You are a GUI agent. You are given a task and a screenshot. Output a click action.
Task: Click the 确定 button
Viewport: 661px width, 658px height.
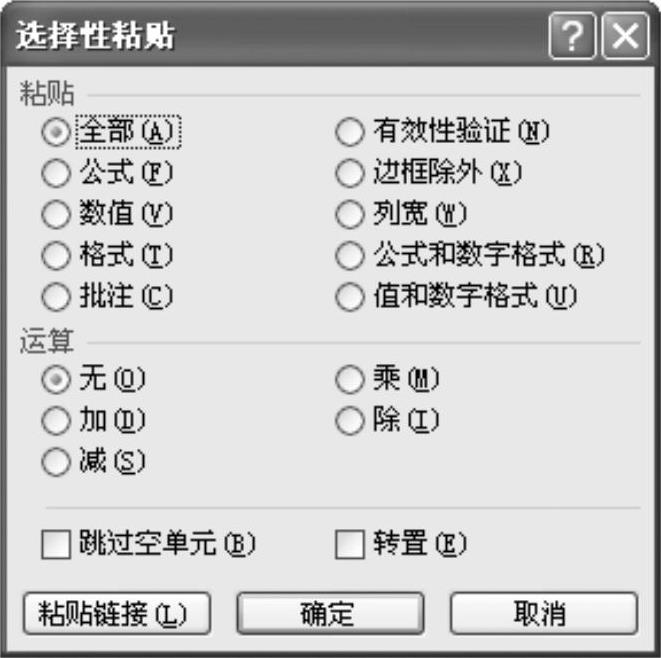(x=330, y=613)
